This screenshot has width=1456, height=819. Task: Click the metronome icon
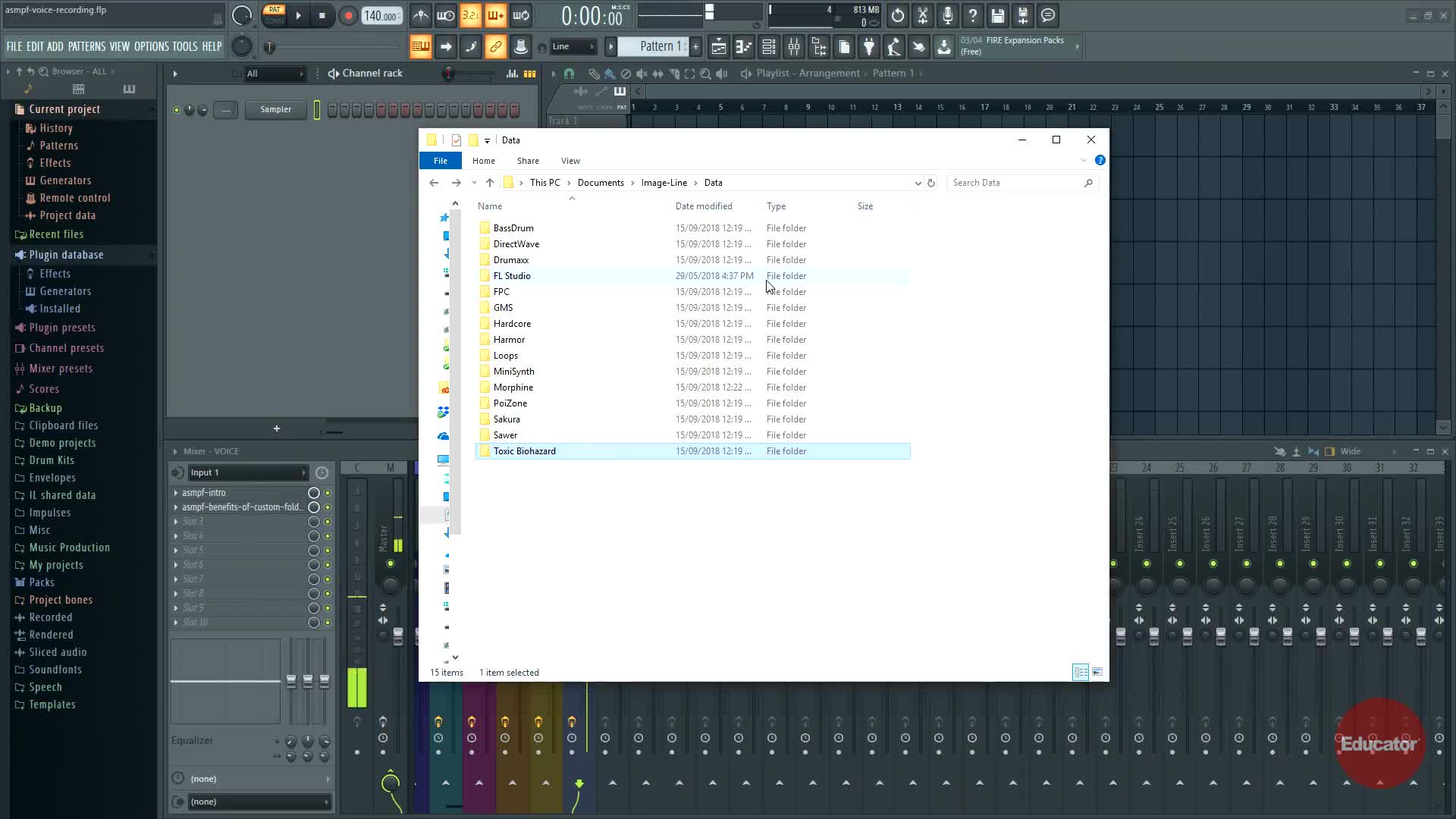pyautogui.click(x=421, y=15)
